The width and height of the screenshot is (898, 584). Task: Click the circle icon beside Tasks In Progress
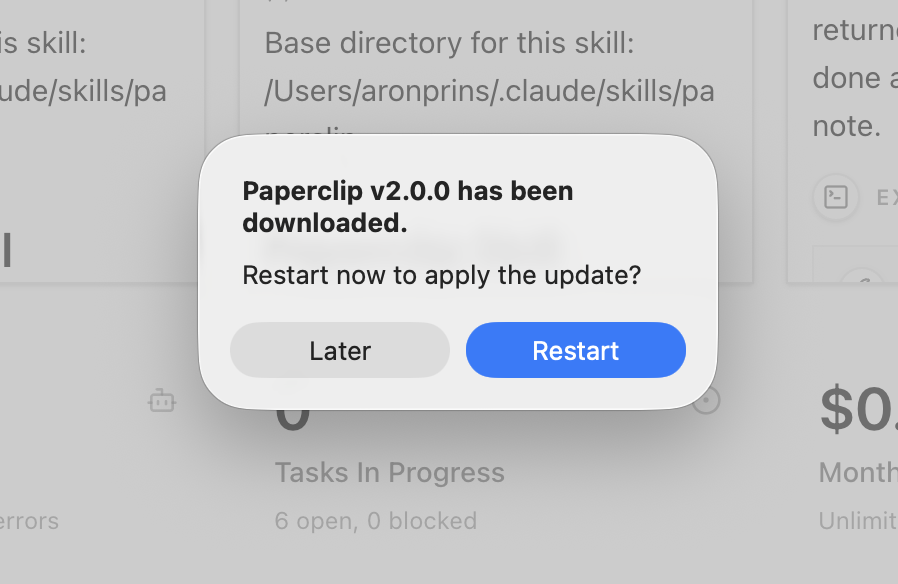tap(707, 401)
